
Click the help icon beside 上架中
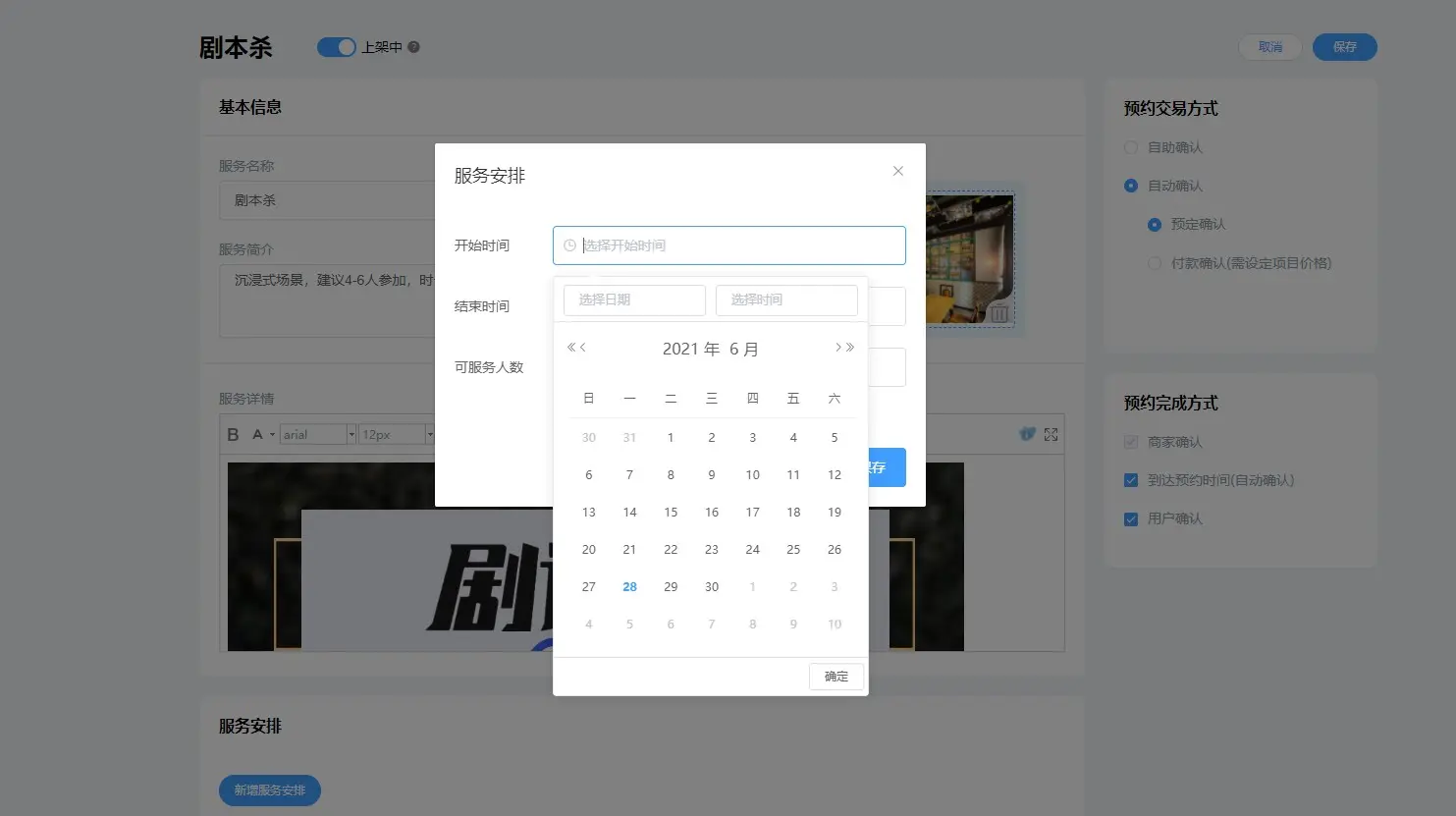413,47
